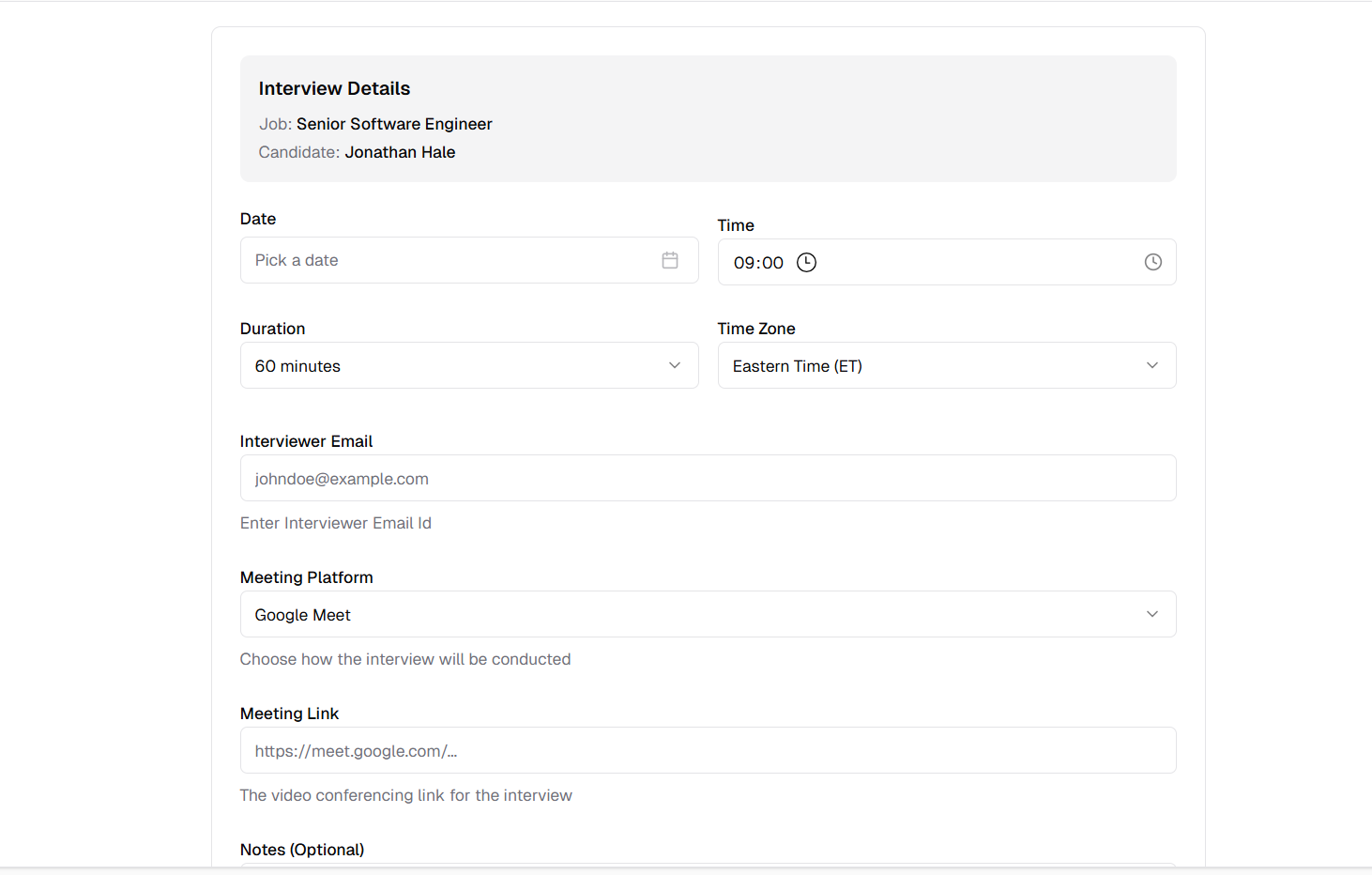Expand the 'Eastern Time (ET)' selector
The image size is (1372, 875).
[x=929, y=365]
